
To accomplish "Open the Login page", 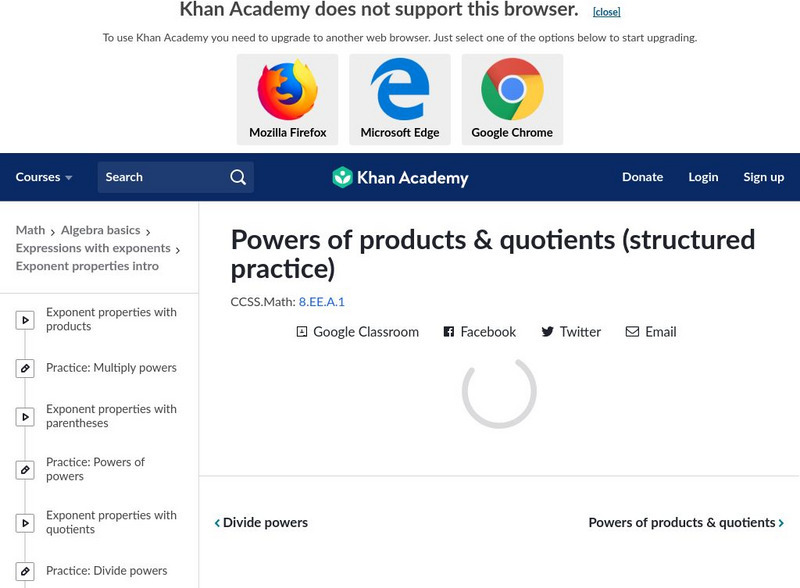I will 703,177.
